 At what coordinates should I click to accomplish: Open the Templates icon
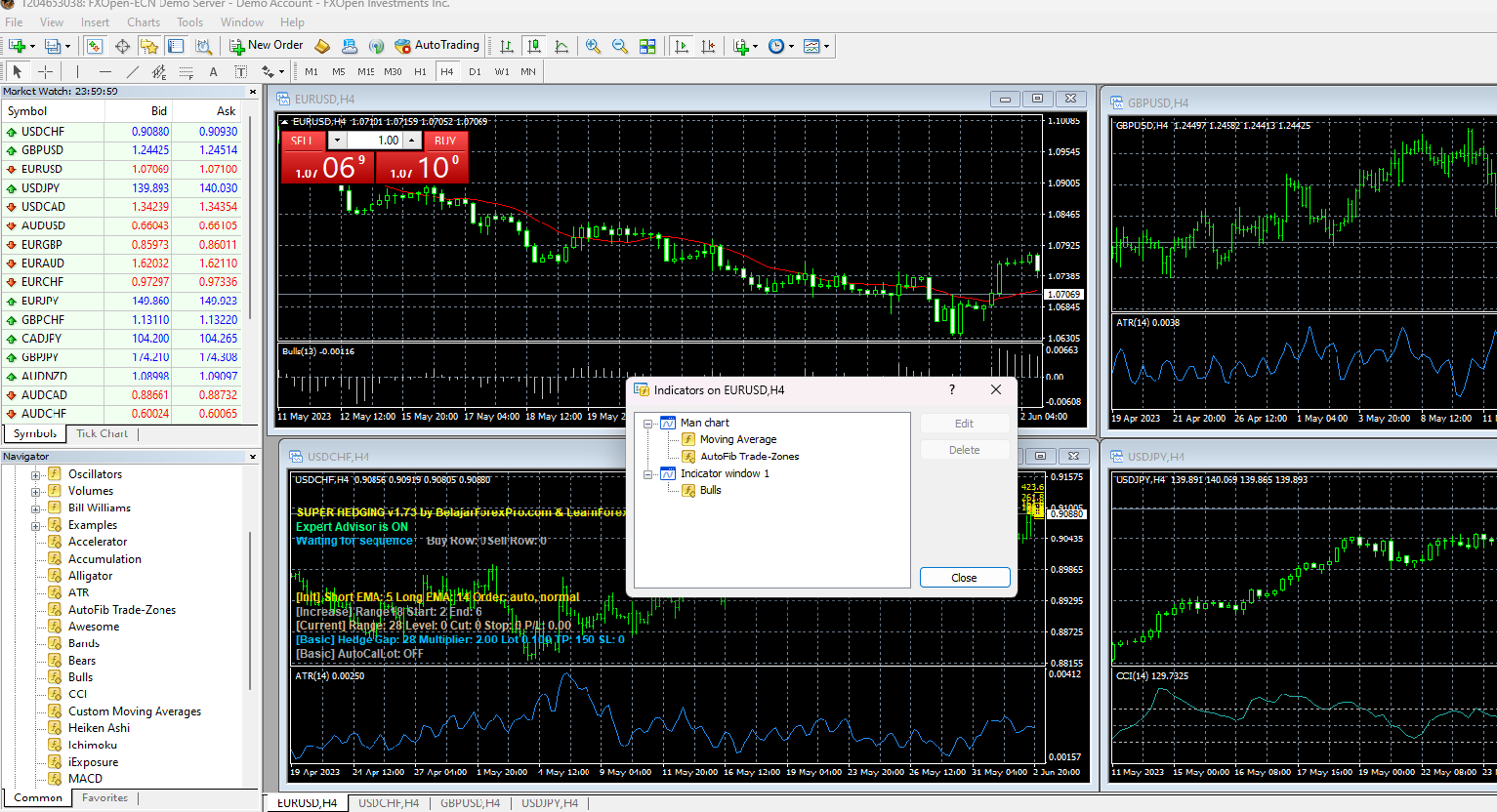pyautogui.click(x=811, y=46)
